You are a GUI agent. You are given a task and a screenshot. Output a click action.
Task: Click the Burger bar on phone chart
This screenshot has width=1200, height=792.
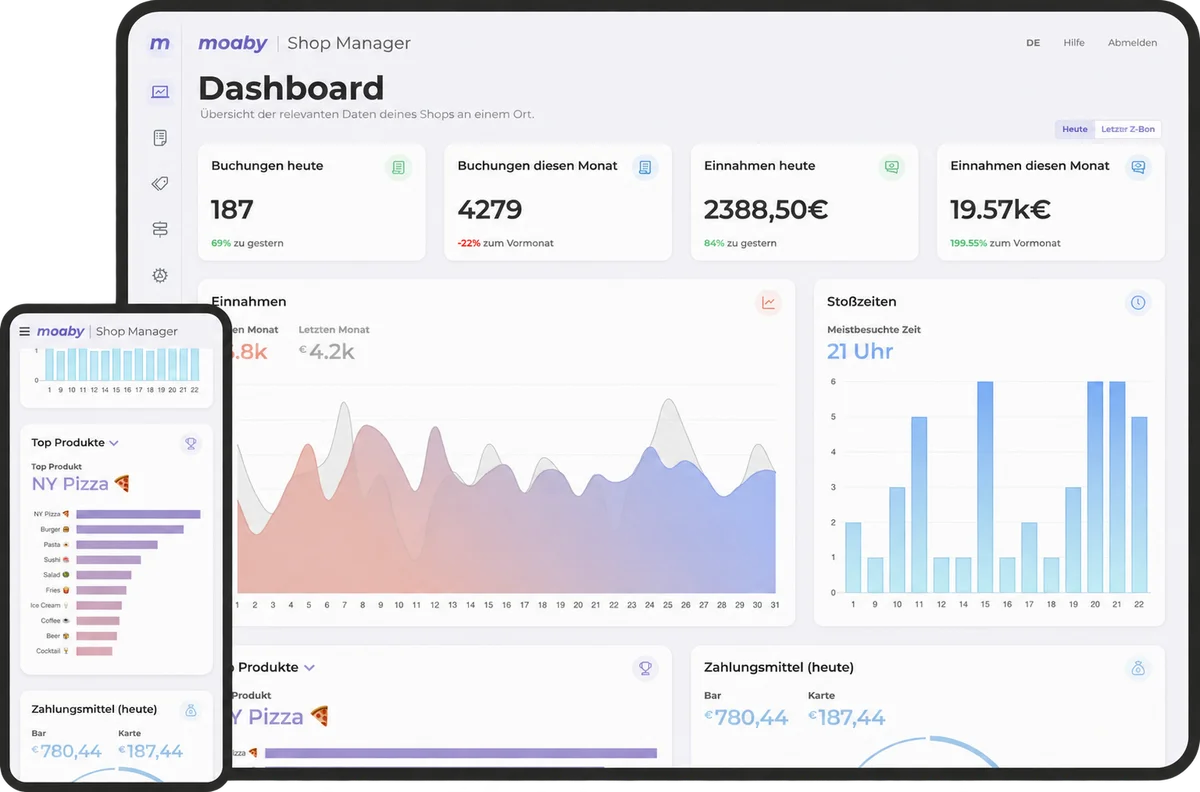pyautogui.click(x=130, y=529)
